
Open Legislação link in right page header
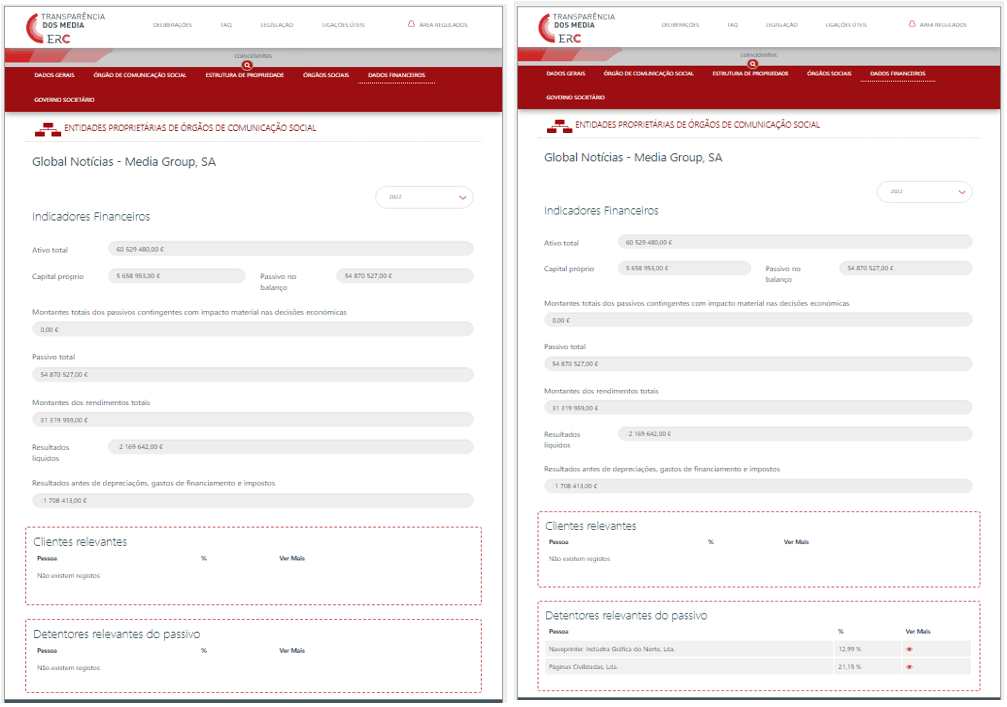(781, 25)
